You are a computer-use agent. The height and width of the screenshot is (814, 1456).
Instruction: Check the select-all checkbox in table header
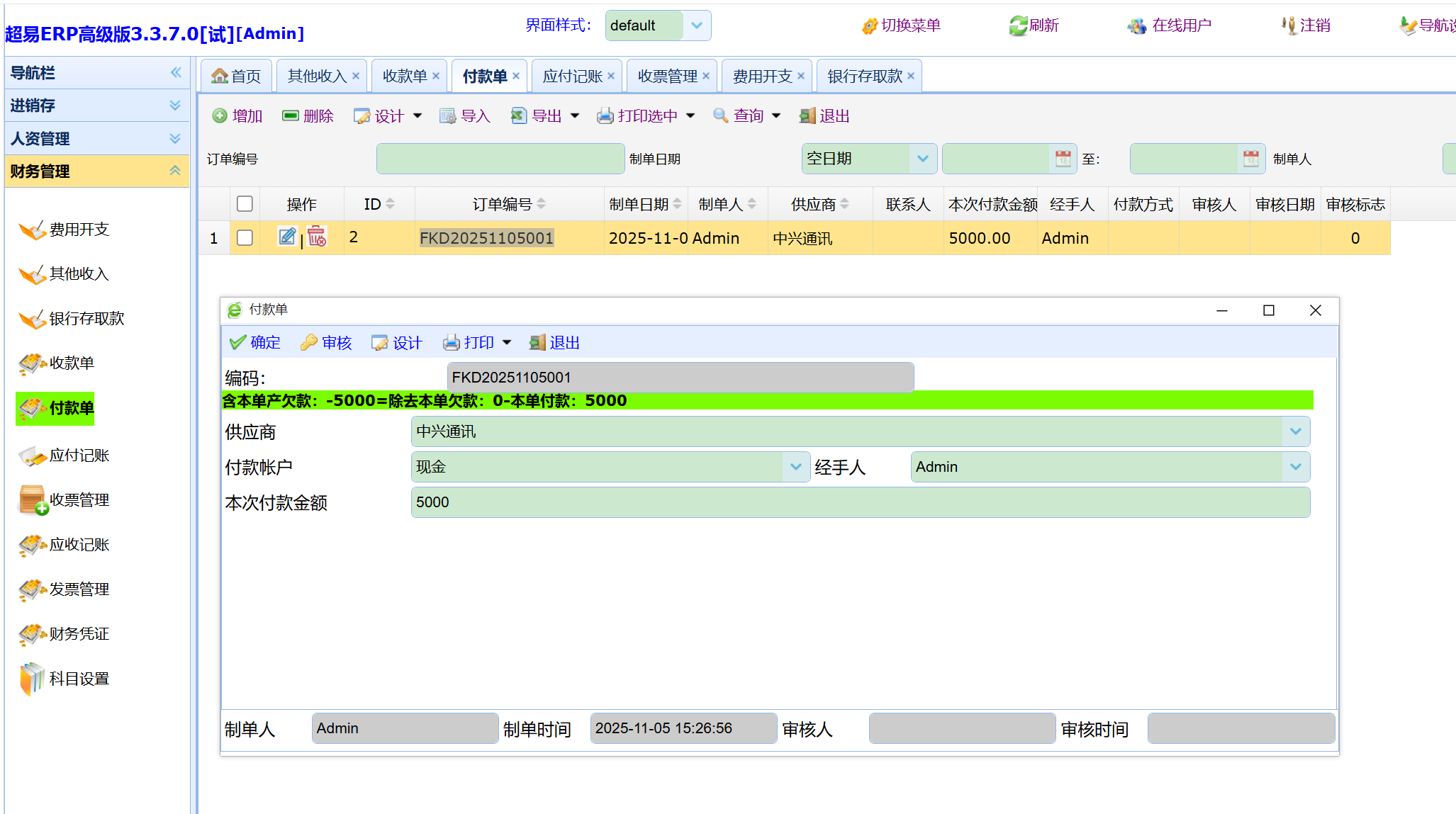pos(245,204)
